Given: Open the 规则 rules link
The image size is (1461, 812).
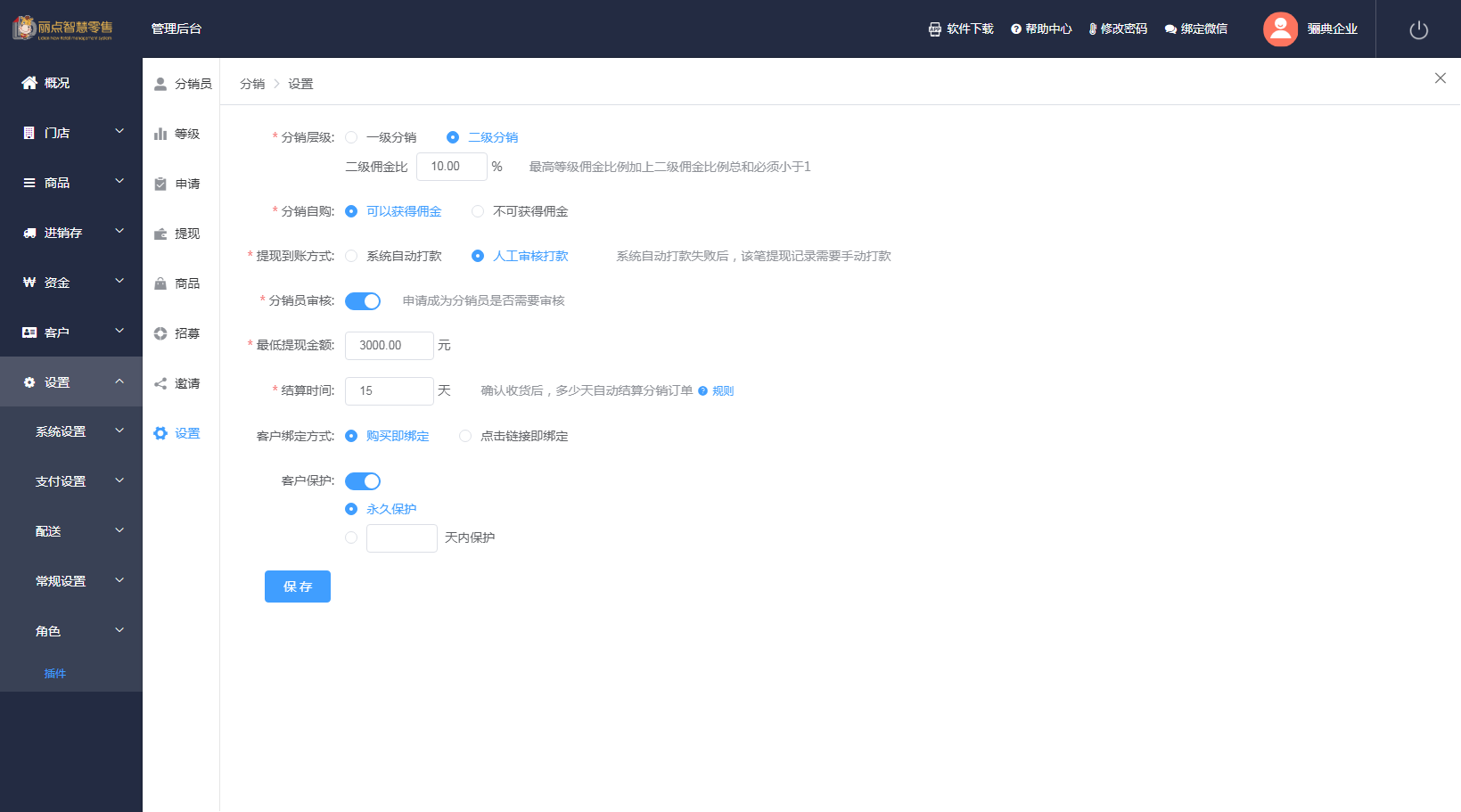Looking at the screenshot, I should (723, 390).
